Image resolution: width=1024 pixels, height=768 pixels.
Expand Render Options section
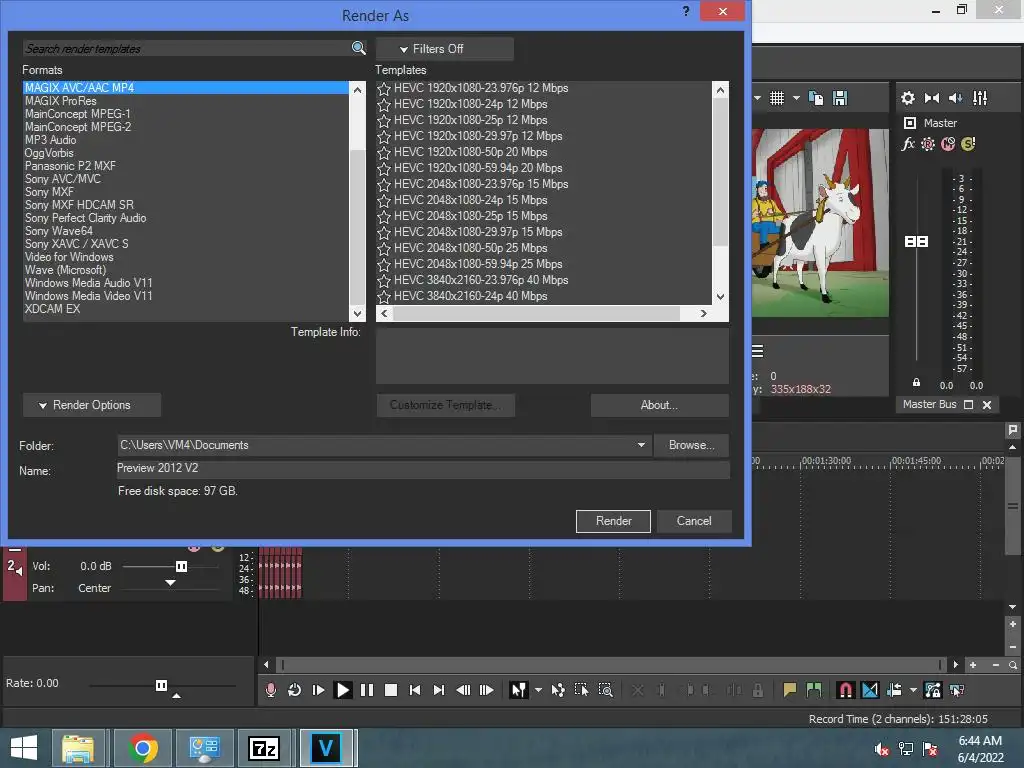(x=92, y=405)
